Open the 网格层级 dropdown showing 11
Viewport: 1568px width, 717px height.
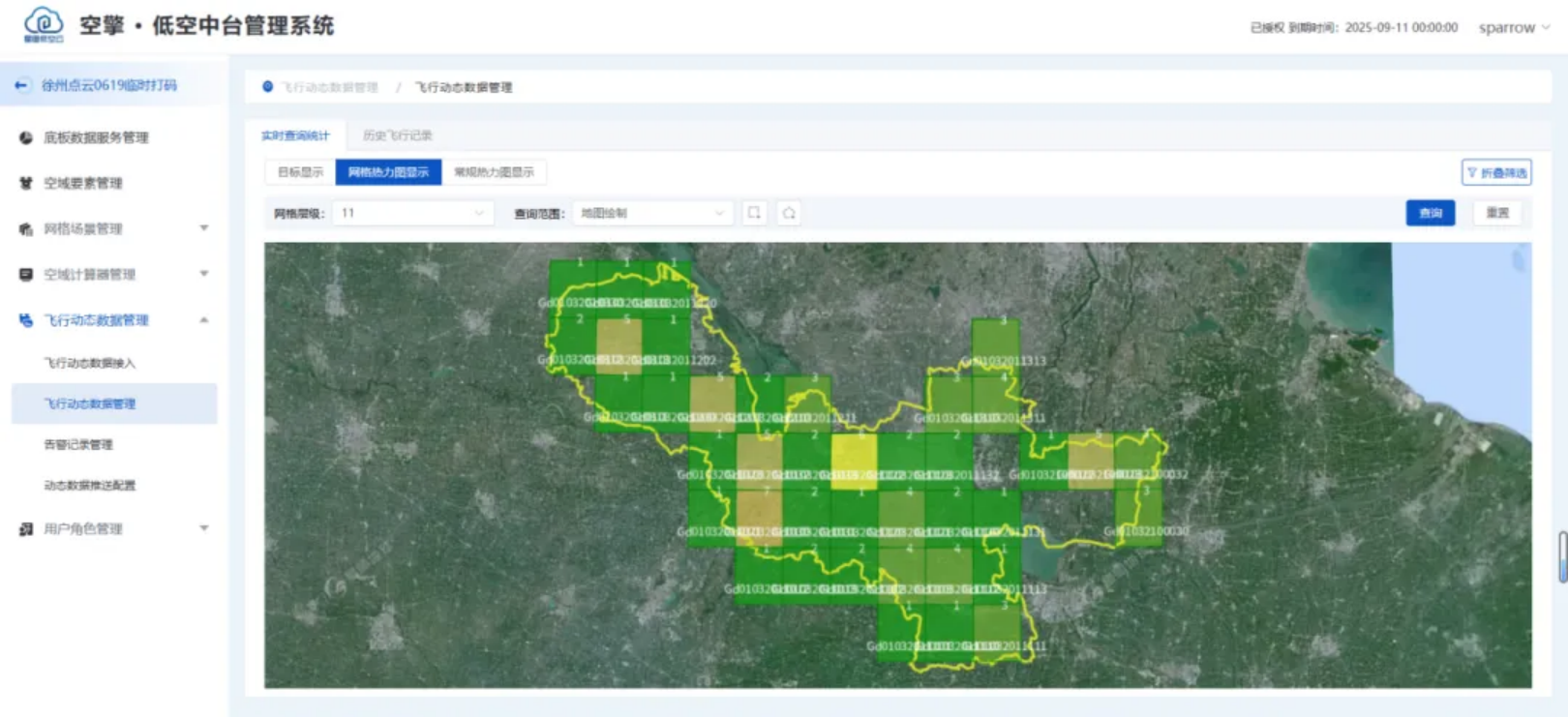[412, 213]
